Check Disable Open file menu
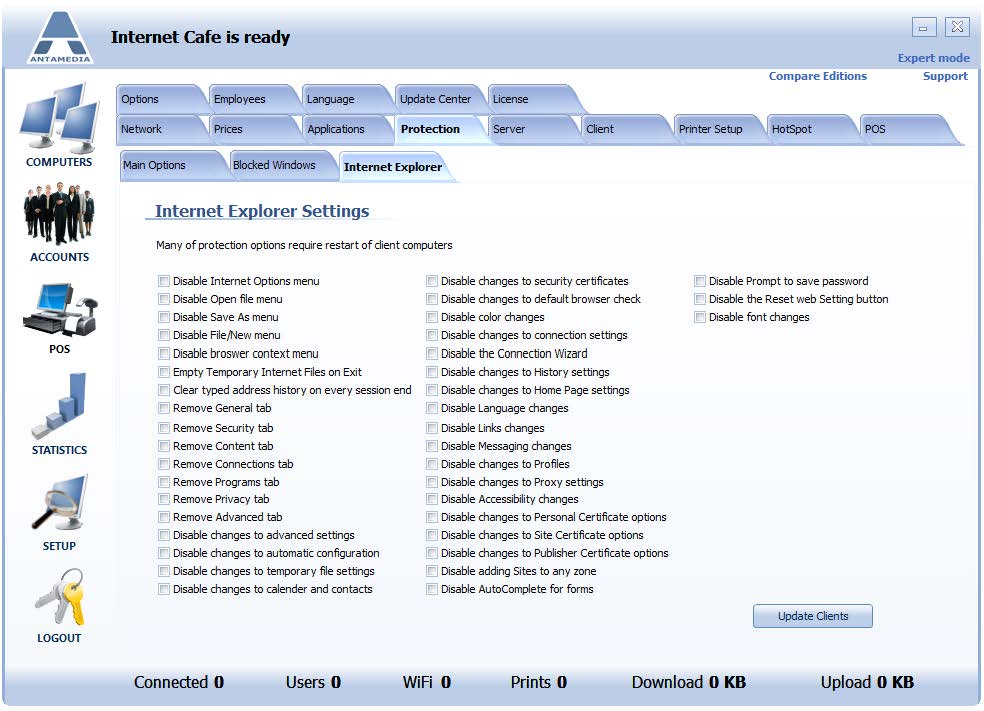The width and height of the screenshot is (984, 711). pos(164,299)
